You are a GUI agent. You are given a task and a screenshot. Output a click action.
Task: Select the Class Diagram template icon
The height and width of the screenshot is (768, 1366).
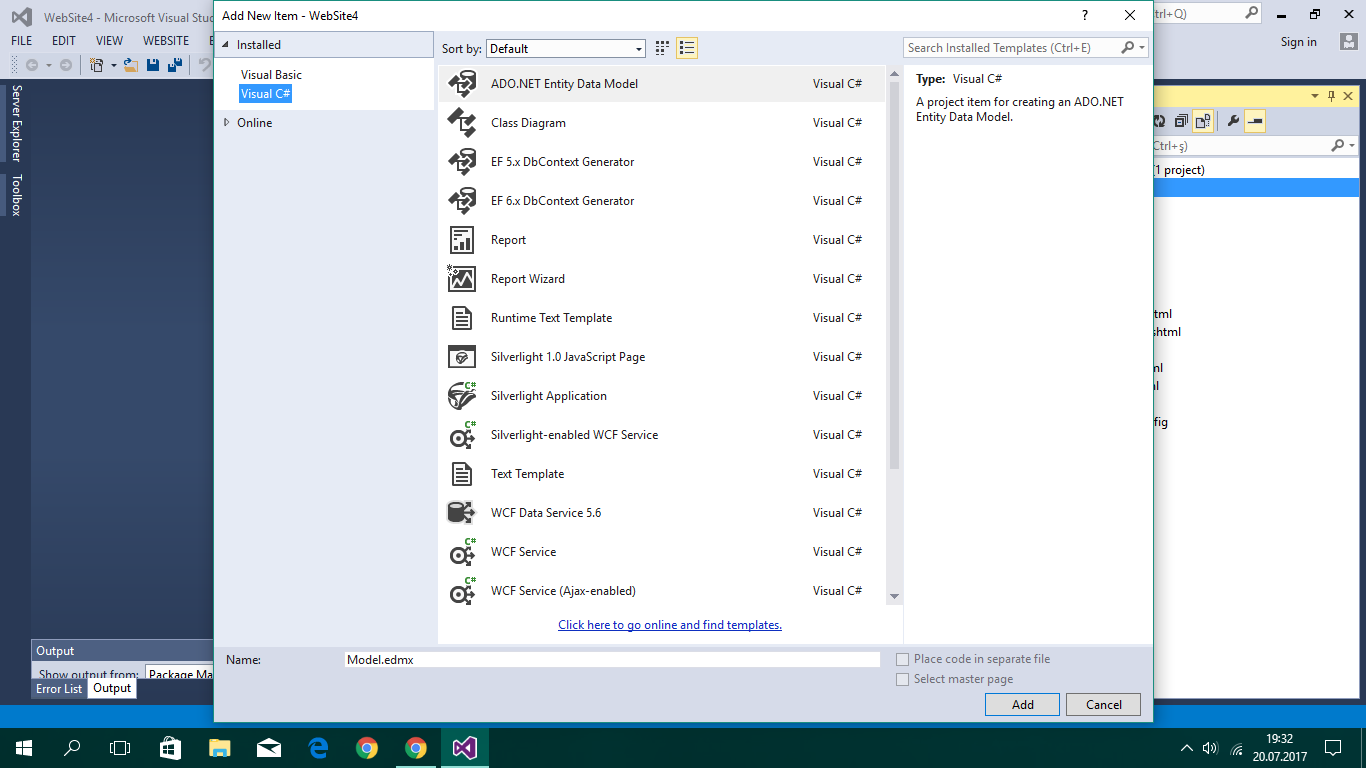click(x=461, y=123)
